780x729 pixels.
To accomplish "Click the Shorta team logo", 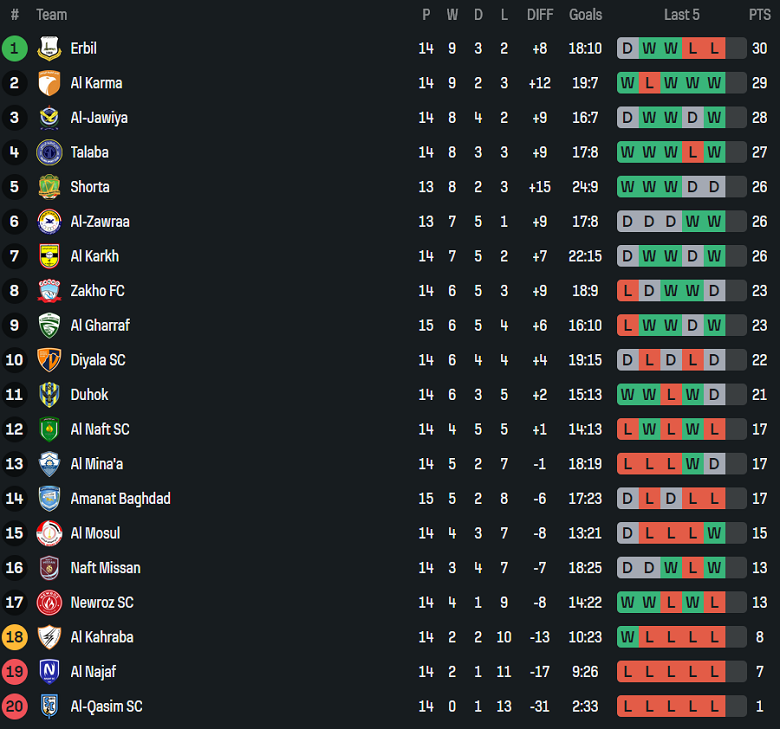I will click(49, 187).
